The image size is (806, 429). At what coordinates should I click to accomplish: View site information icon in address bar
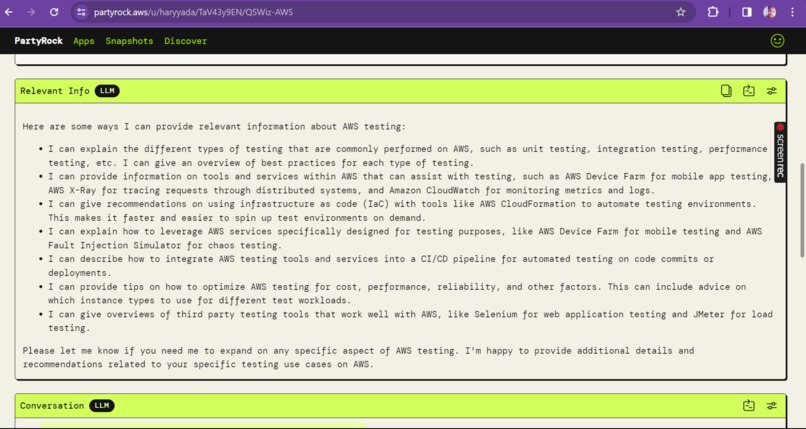tap(81, 12)
